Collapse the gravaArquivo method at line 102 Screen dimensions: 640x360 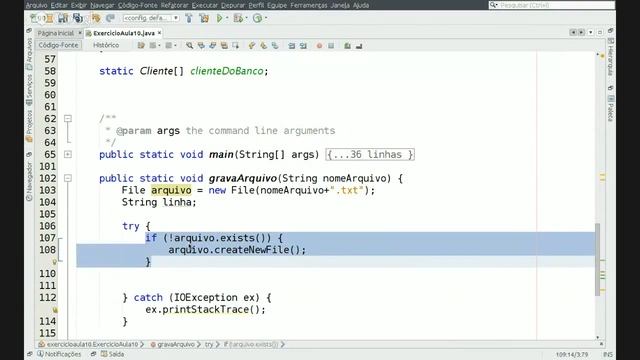[68, 178]
